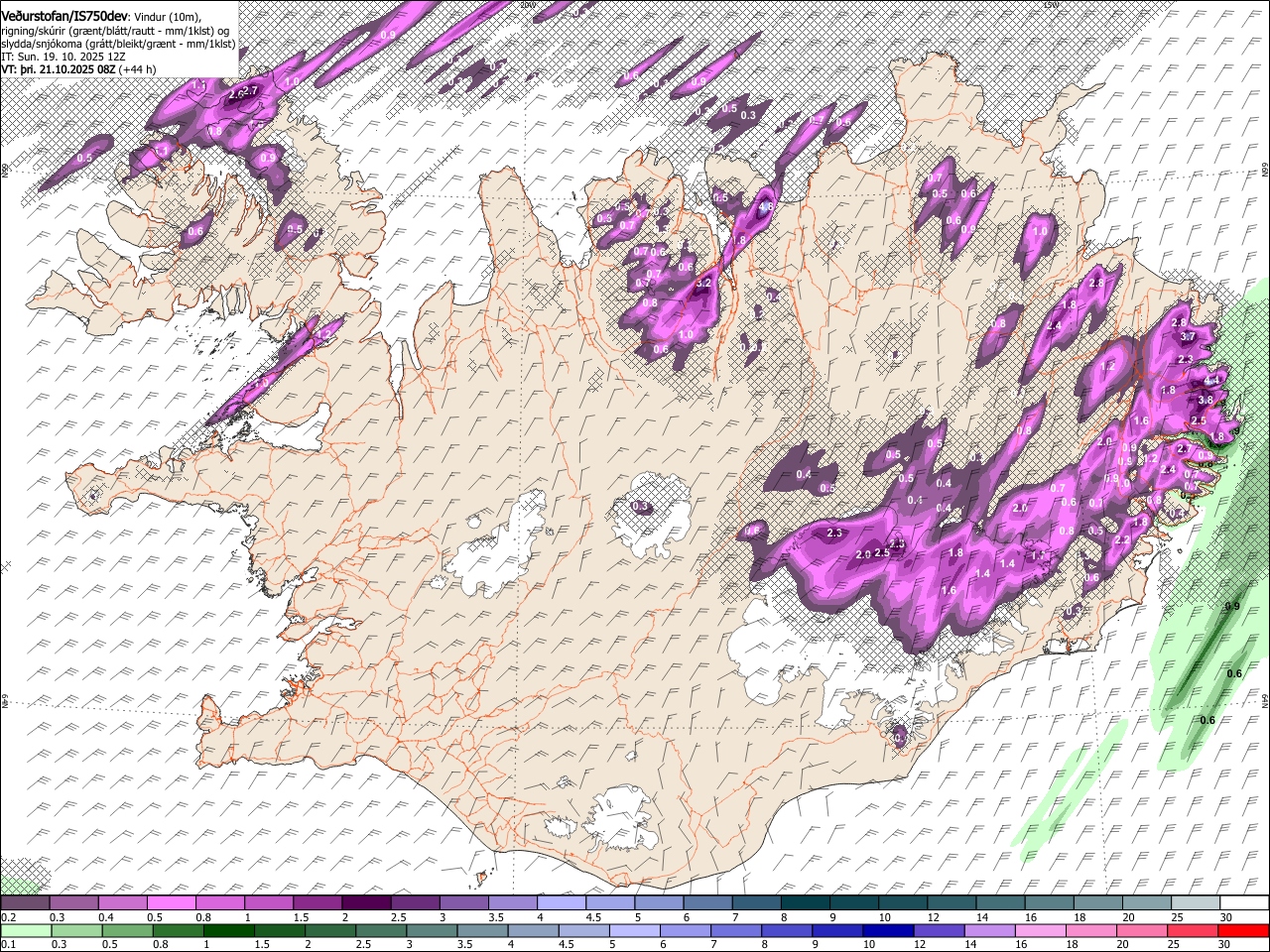Image resolution: width=1270 pixels, height=952 pixels.
Task: Select the lower legend swatch between 0.8 and 1
Action: click(178, 930)
